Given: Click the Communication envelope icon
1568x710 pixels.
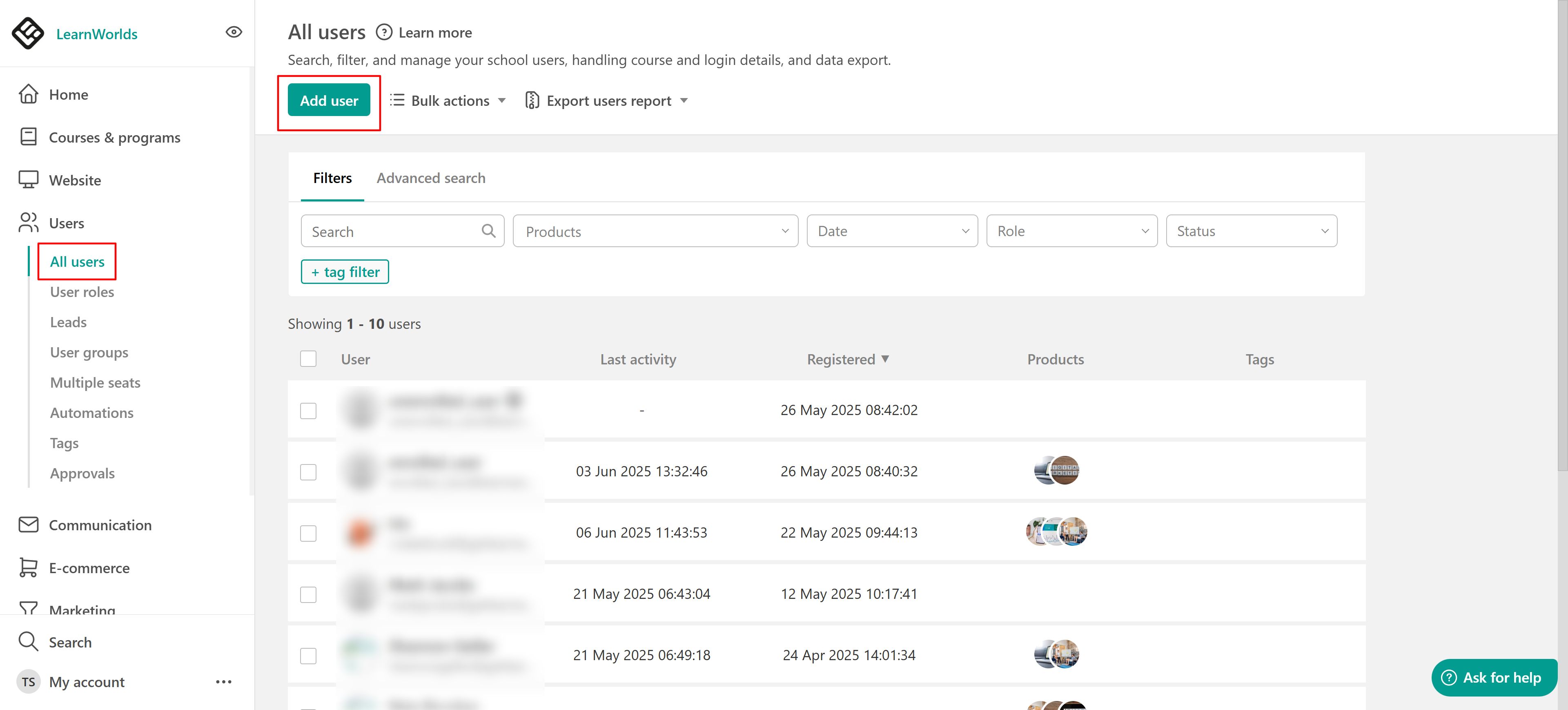Looking at the screenshot, I should pyautogui.click(x=28, y=525).
